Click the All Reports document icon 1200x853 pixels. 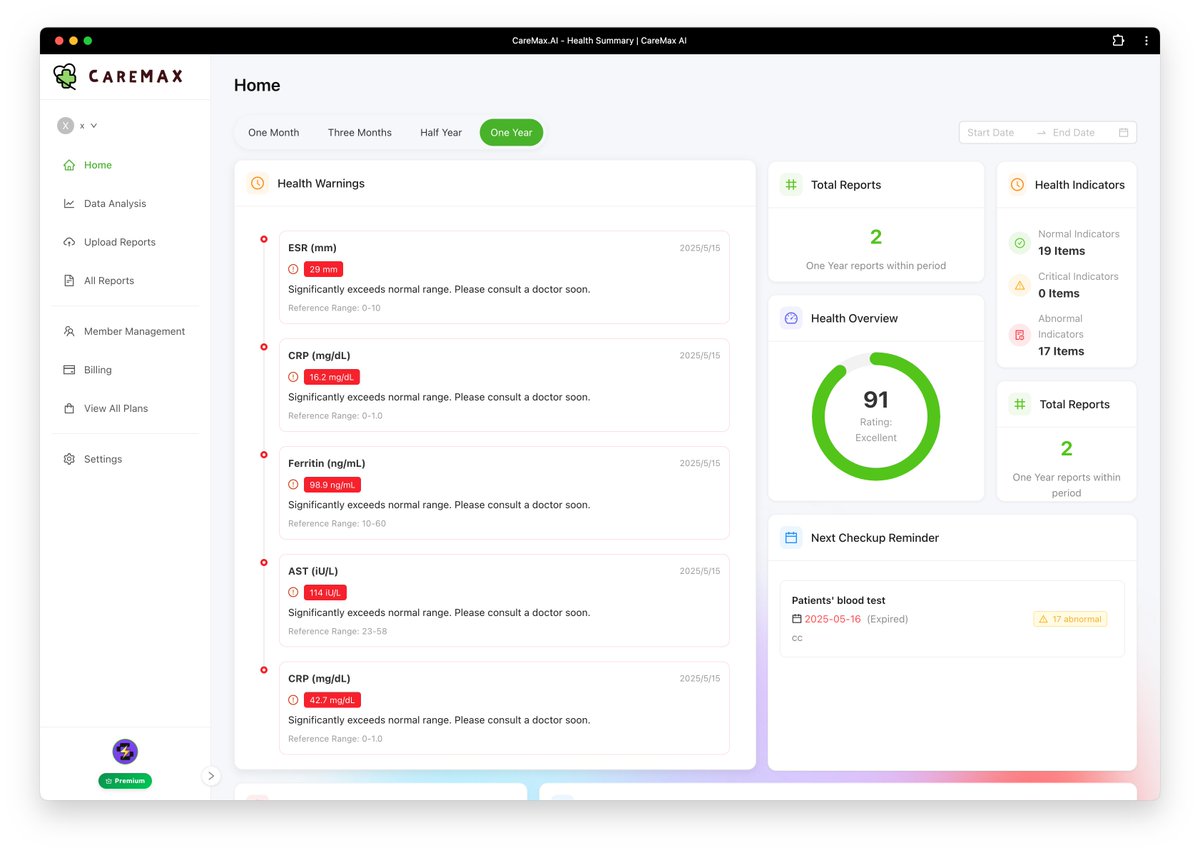tap(69, 281)
